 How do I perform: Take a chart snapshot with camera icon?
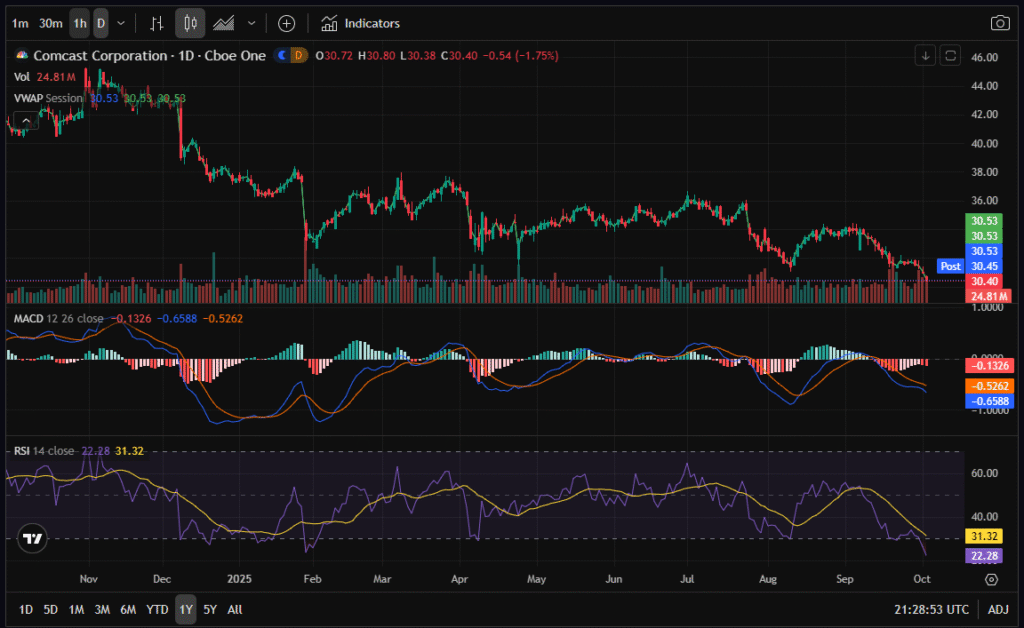pyautogui.click(x=999, y=23)
